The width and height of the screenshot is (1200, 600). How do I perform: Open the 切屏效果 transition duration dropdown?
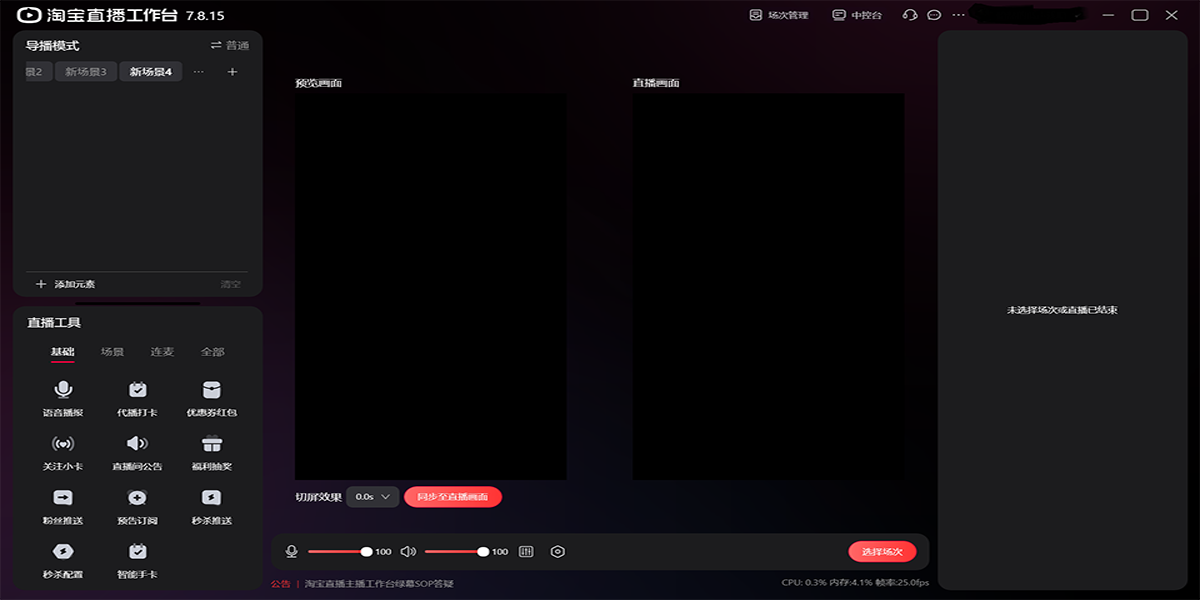tap(371, 497)
